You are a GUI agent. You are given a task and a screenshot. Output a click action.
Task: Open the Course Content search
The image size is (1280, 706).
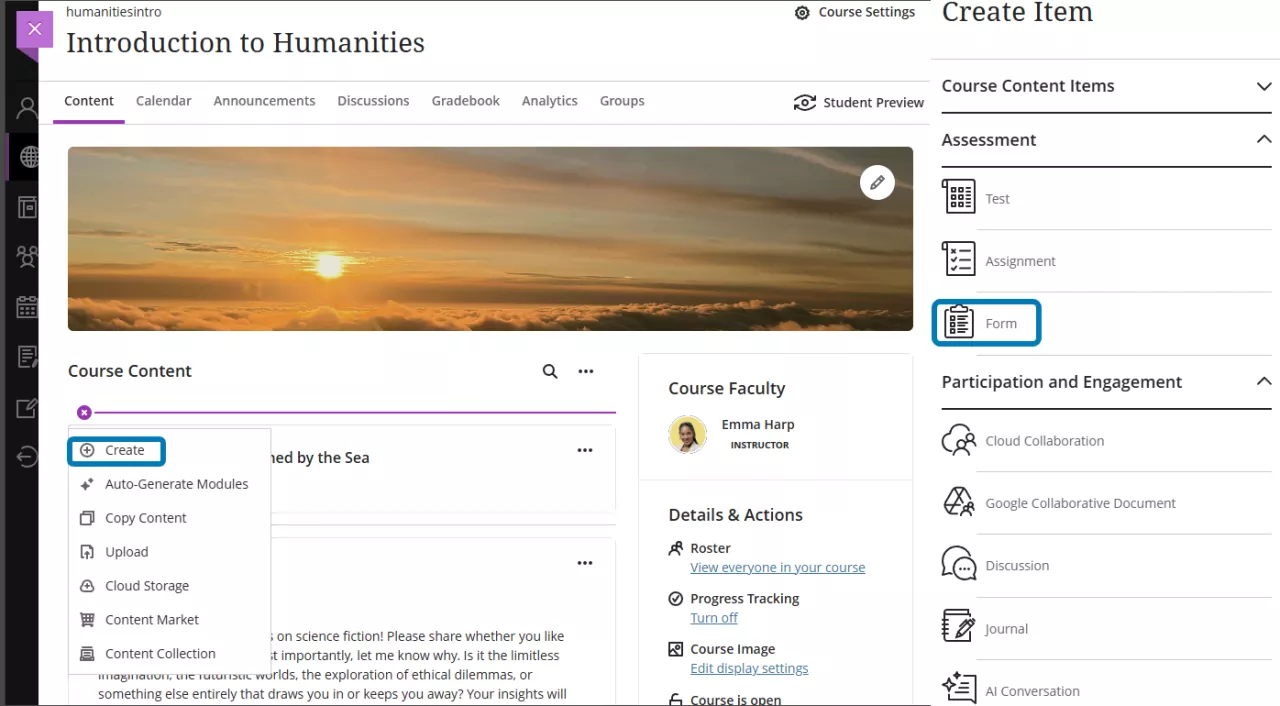tap(550, 371)
